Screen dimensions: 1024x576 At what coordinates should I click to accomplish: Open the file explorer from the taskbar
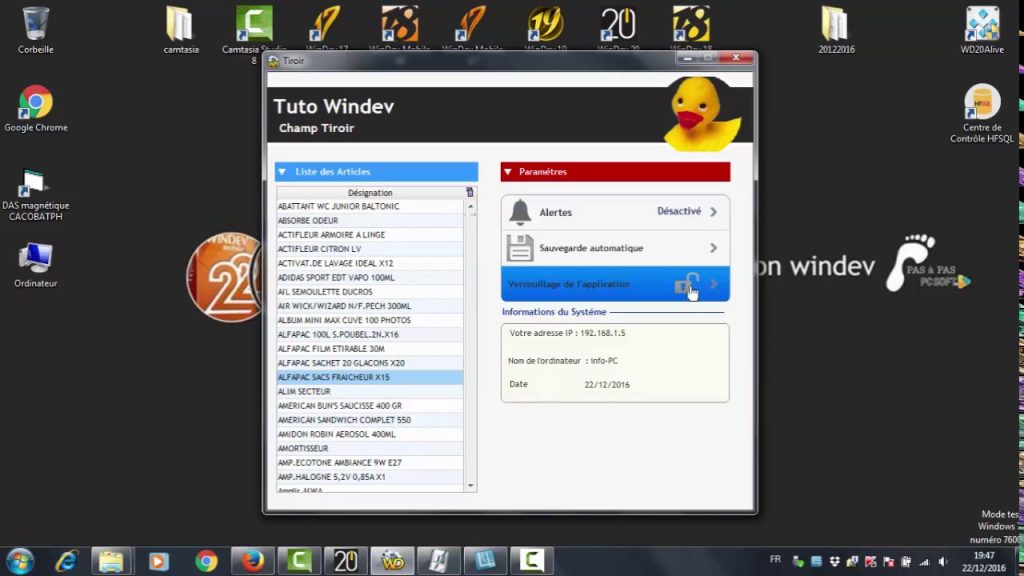pos(111,561)
